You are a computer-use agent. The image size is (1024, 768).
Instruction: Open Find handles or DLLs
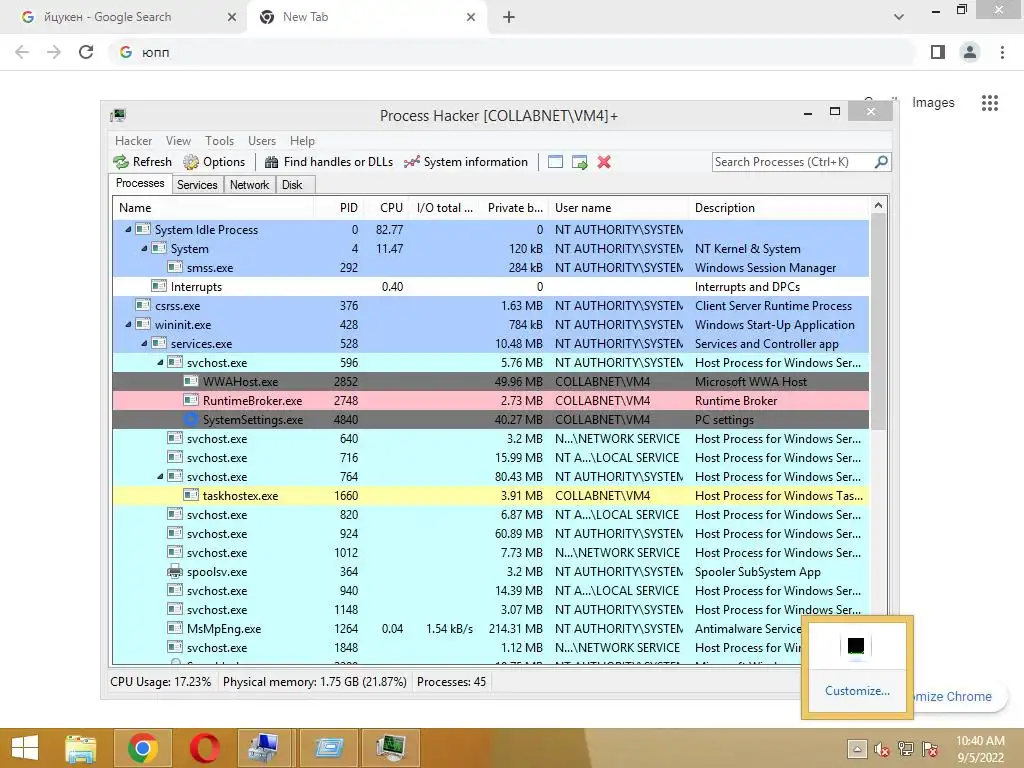click(x=328, y=162)
